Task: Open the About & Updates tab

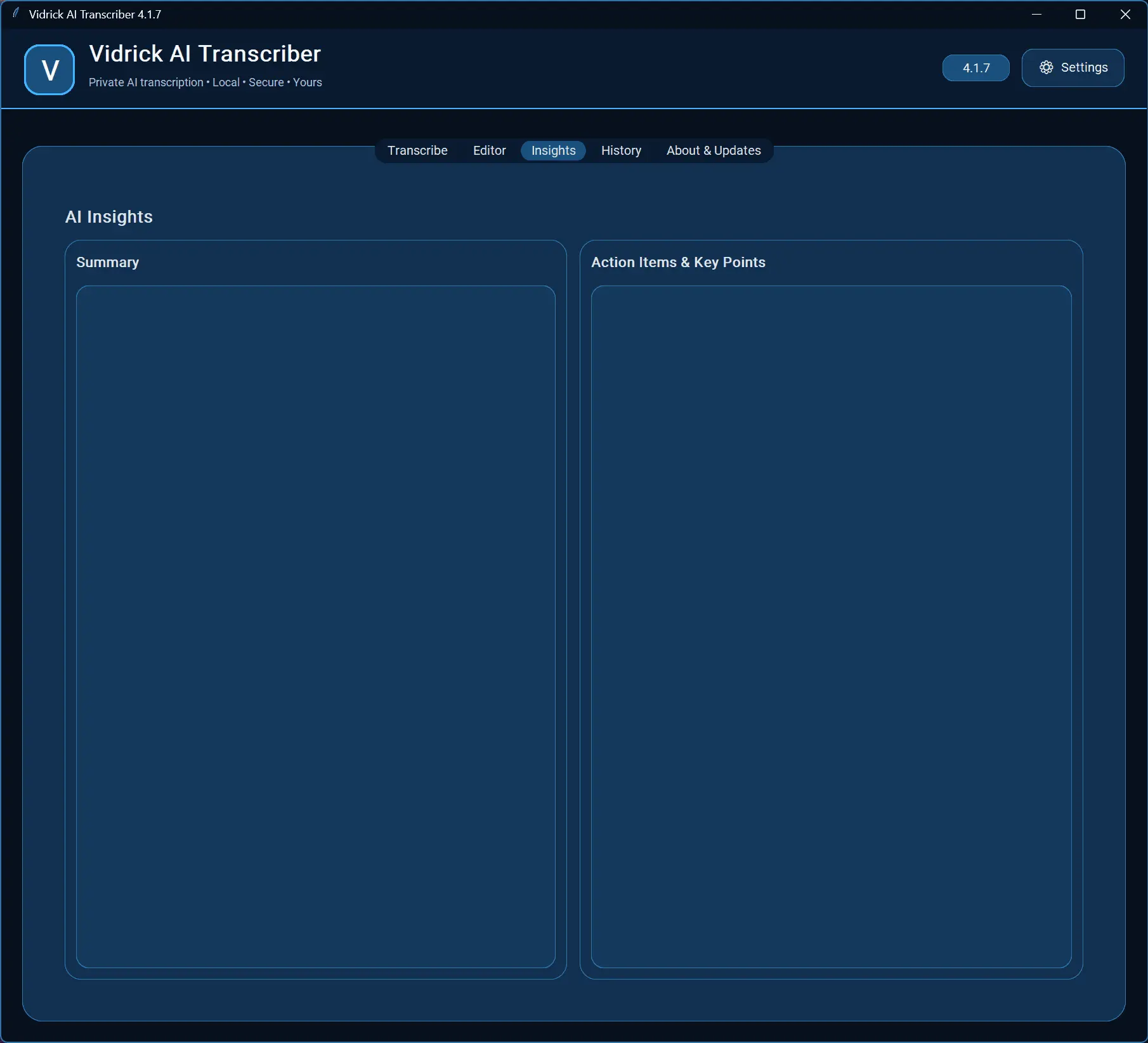Action: point(714,150)
